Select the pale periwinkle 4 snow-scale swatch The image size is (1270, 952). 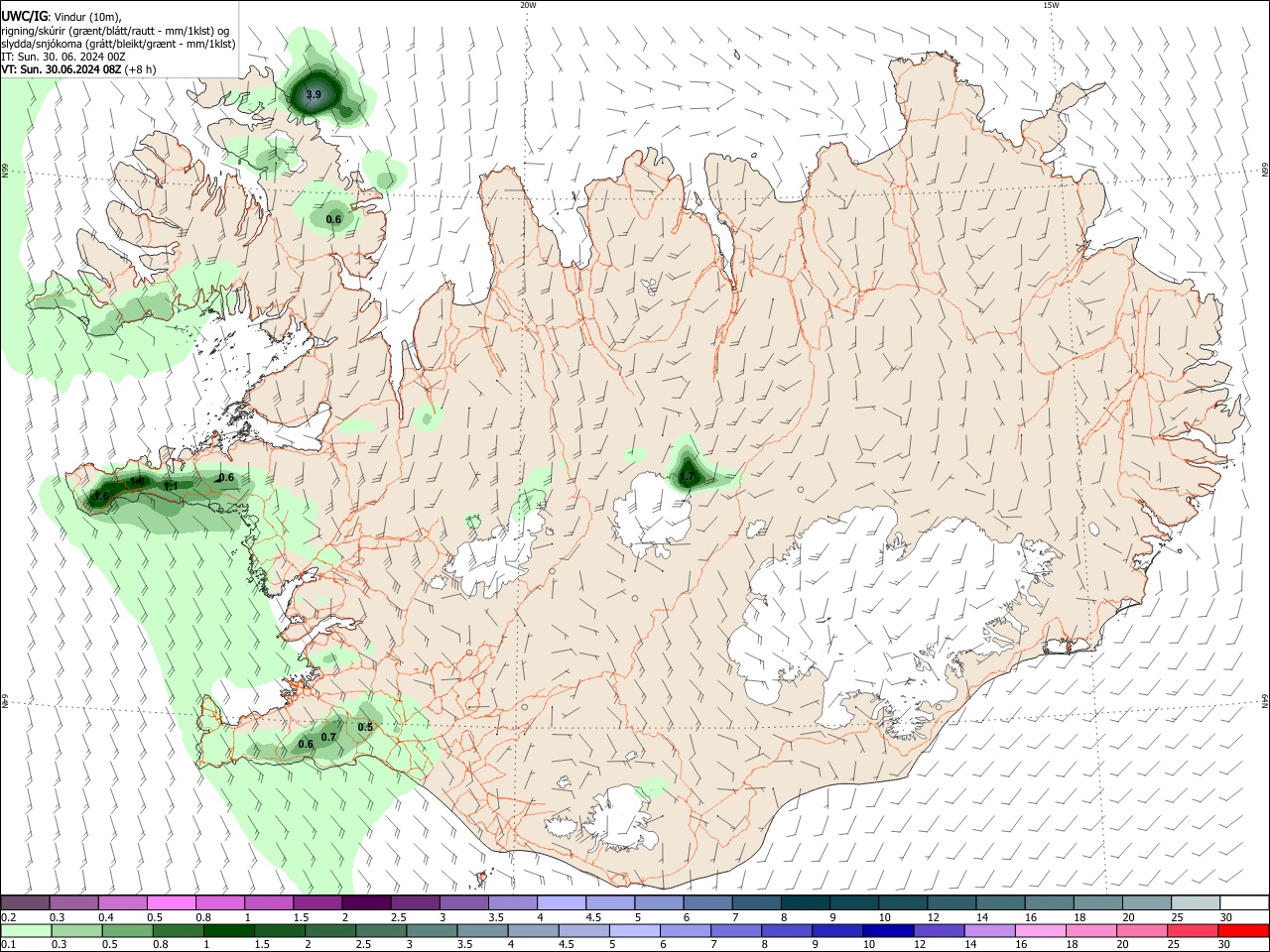[x=561, y=902]
